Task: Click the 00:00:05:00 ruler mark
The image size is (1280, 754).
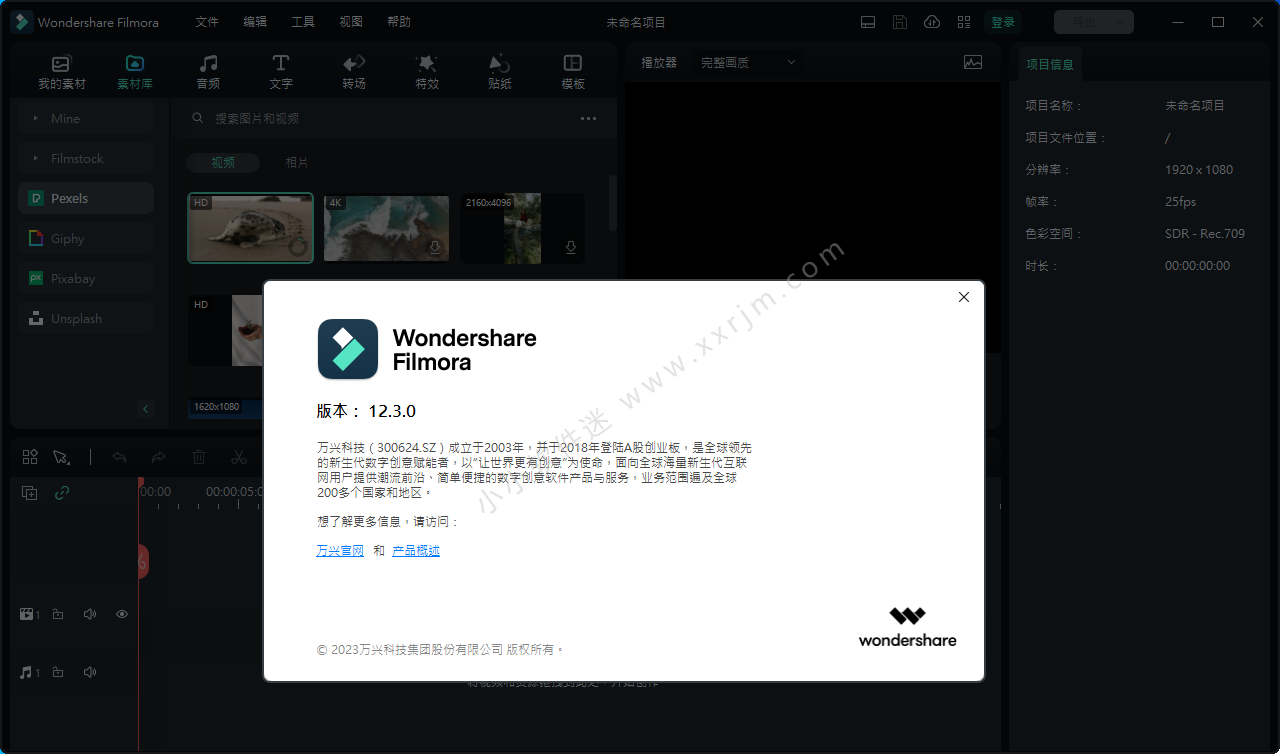Action: (234, 492)
